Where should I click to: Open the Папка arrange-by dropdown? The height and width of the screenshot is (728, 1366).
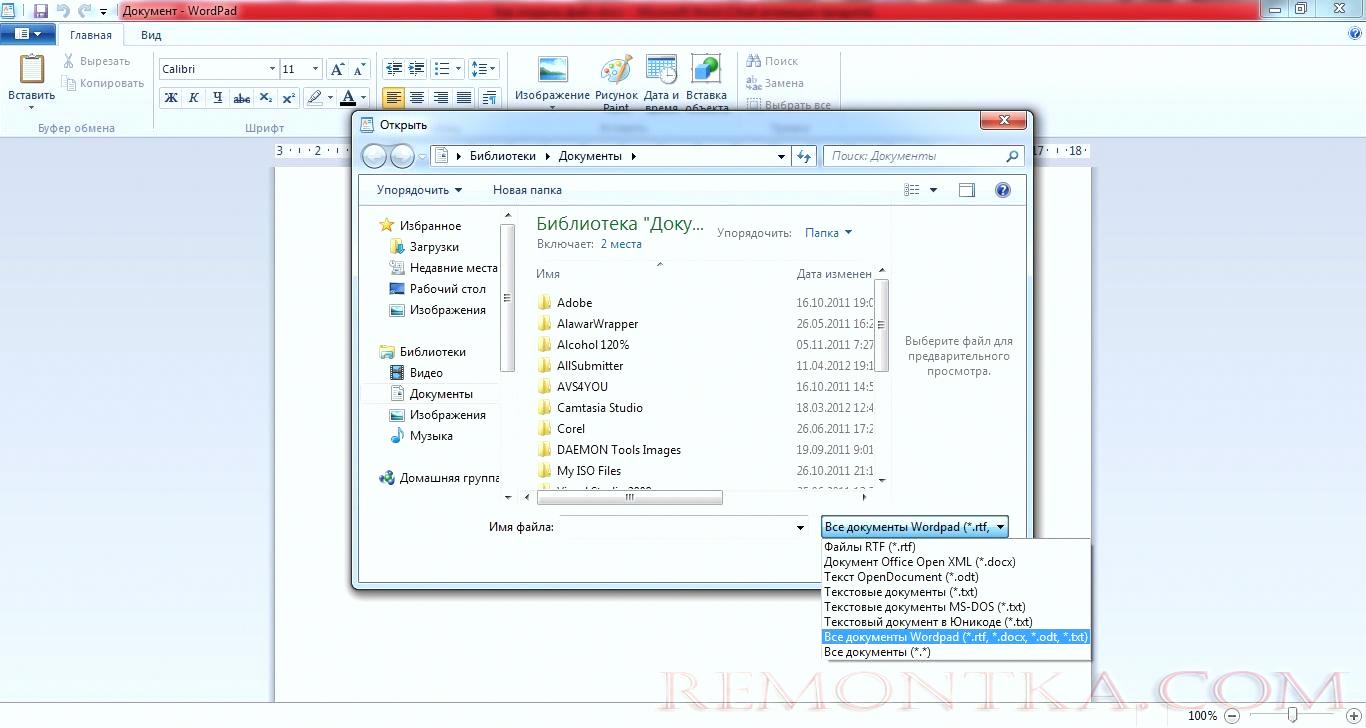click(828, 233)
